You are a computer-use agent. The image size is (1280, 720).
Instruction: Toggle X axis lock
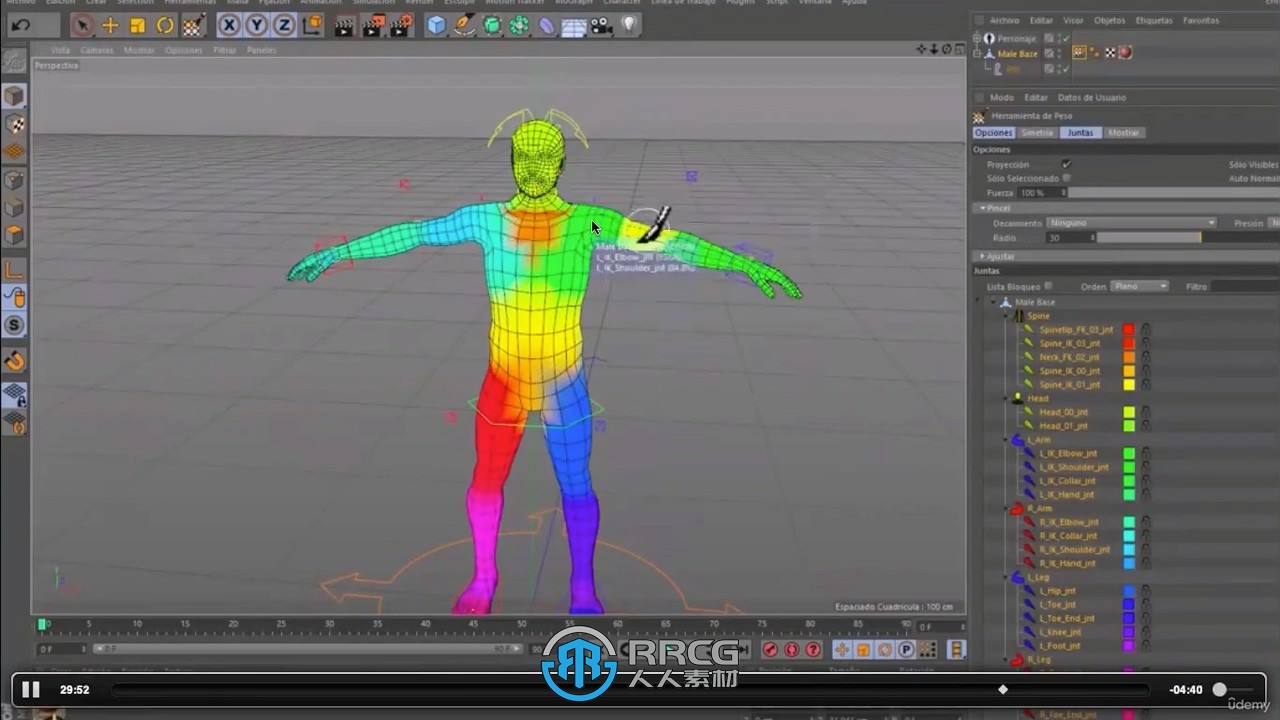(x=230, y=26)
